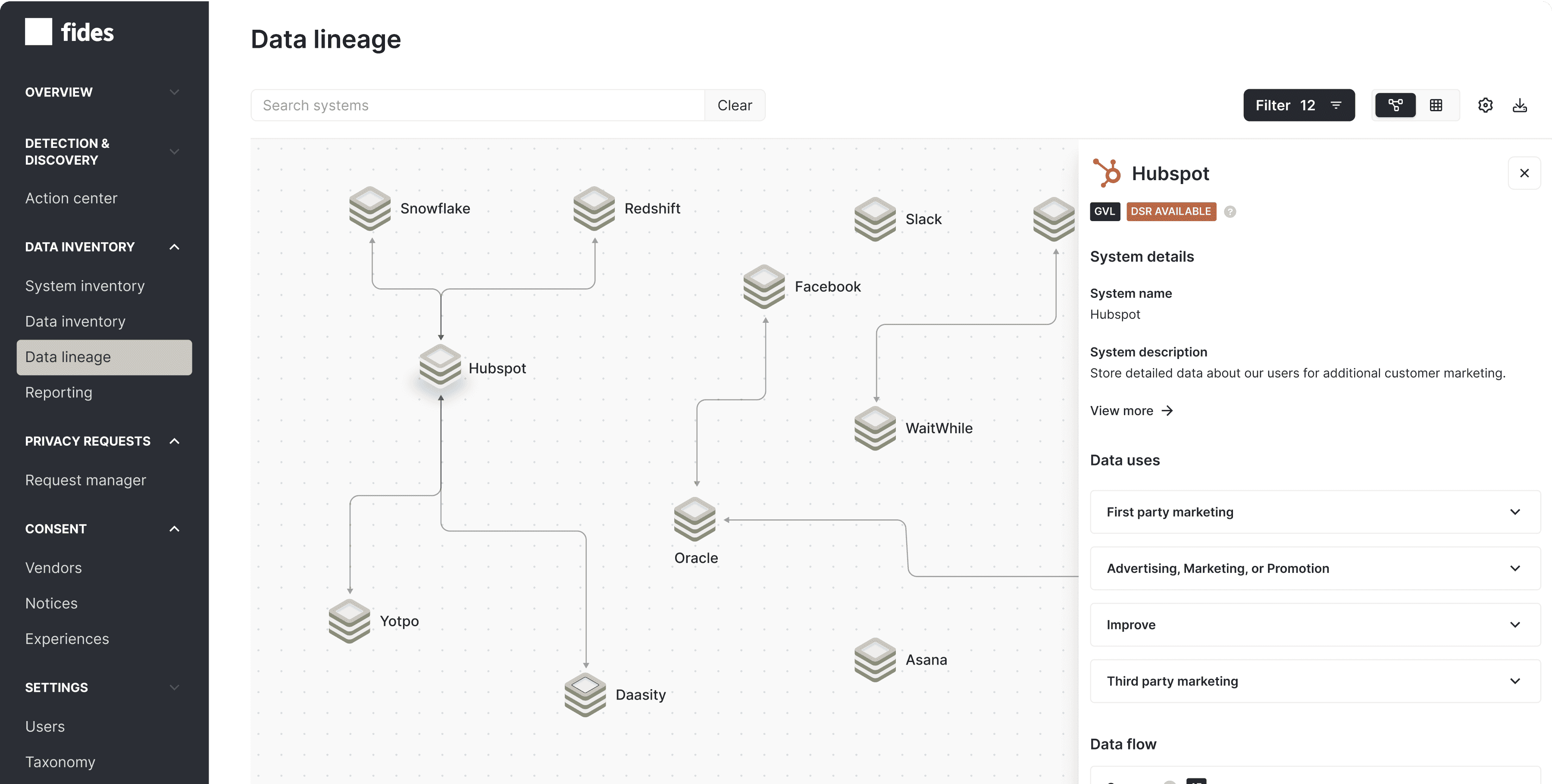Select the Yotpo system node icon
1552x784 pixels.
pos(350,621)
